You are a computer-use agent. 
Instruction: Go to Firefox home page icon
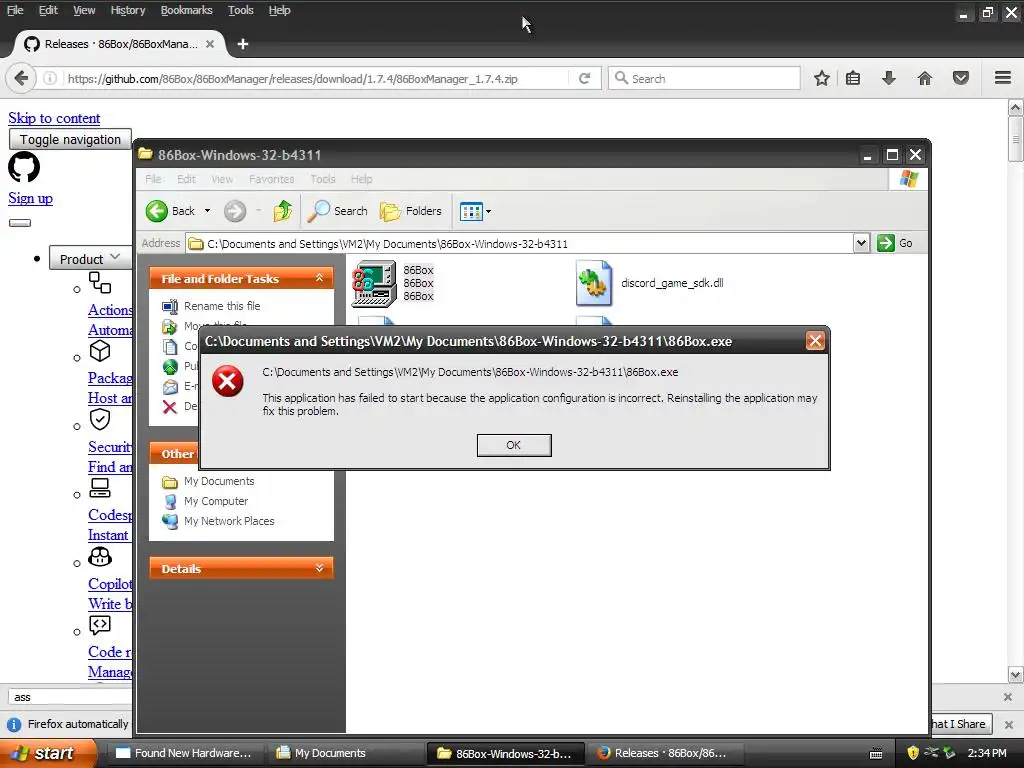pyautogui.click(x=925, y=78)
